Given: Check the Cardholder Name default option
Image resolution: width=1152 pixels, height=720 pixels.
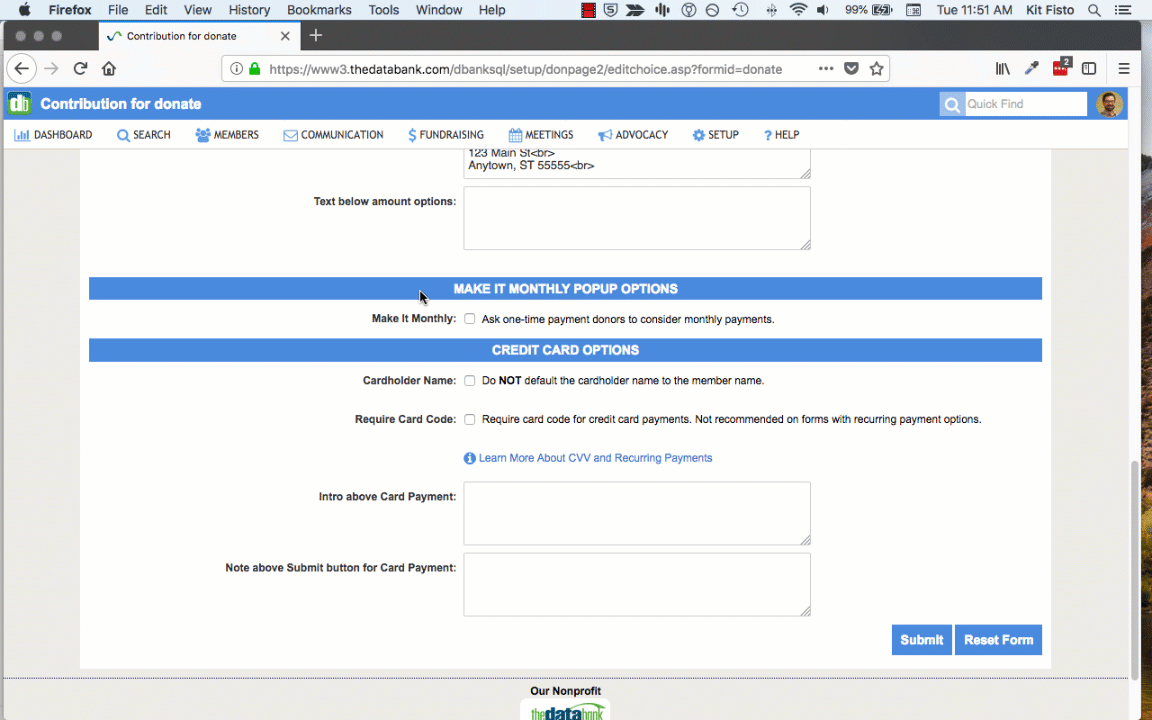Looking at the screenshot, I should 469,381.
